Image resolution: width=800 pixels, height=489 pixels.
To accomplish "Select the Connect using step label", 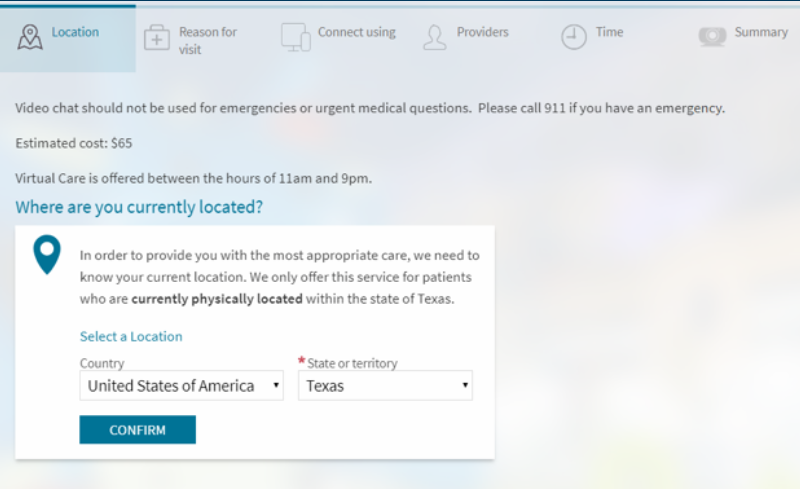I will pyautogui.click(x=356, y=32).
